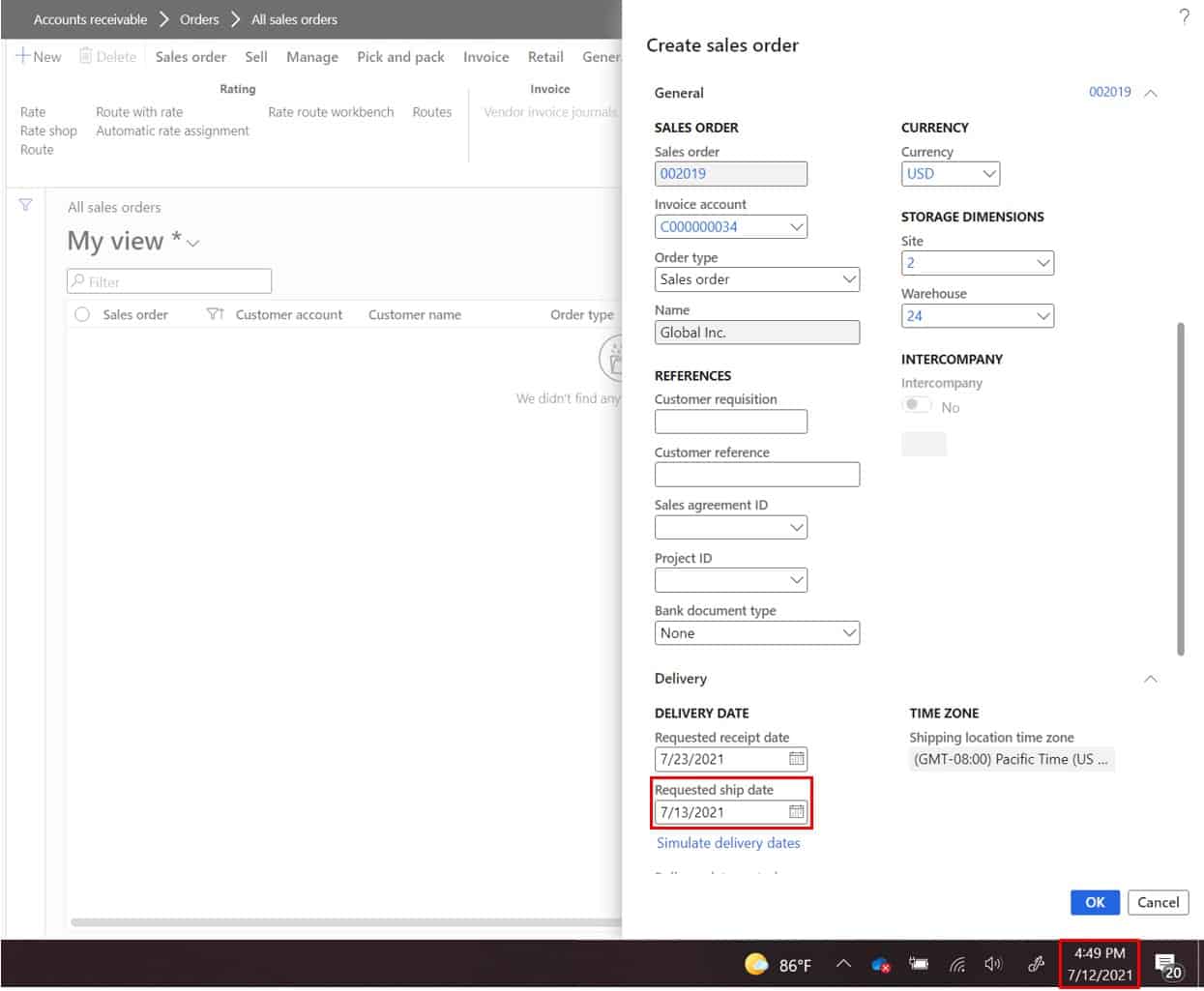Click the Filter search box above the grid
The image size is (1204, 991).
169,281
